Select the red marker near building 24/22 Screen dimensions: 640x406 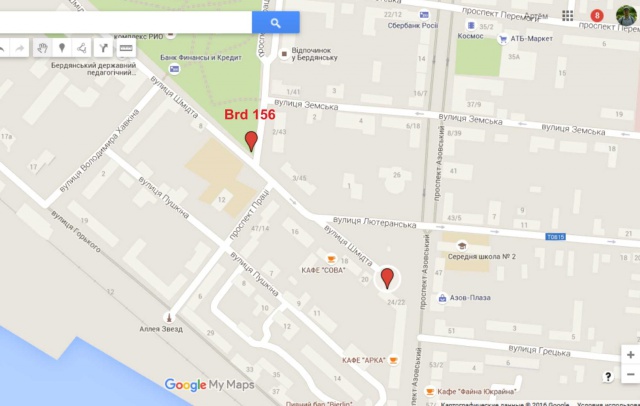(x=387, y=279)
